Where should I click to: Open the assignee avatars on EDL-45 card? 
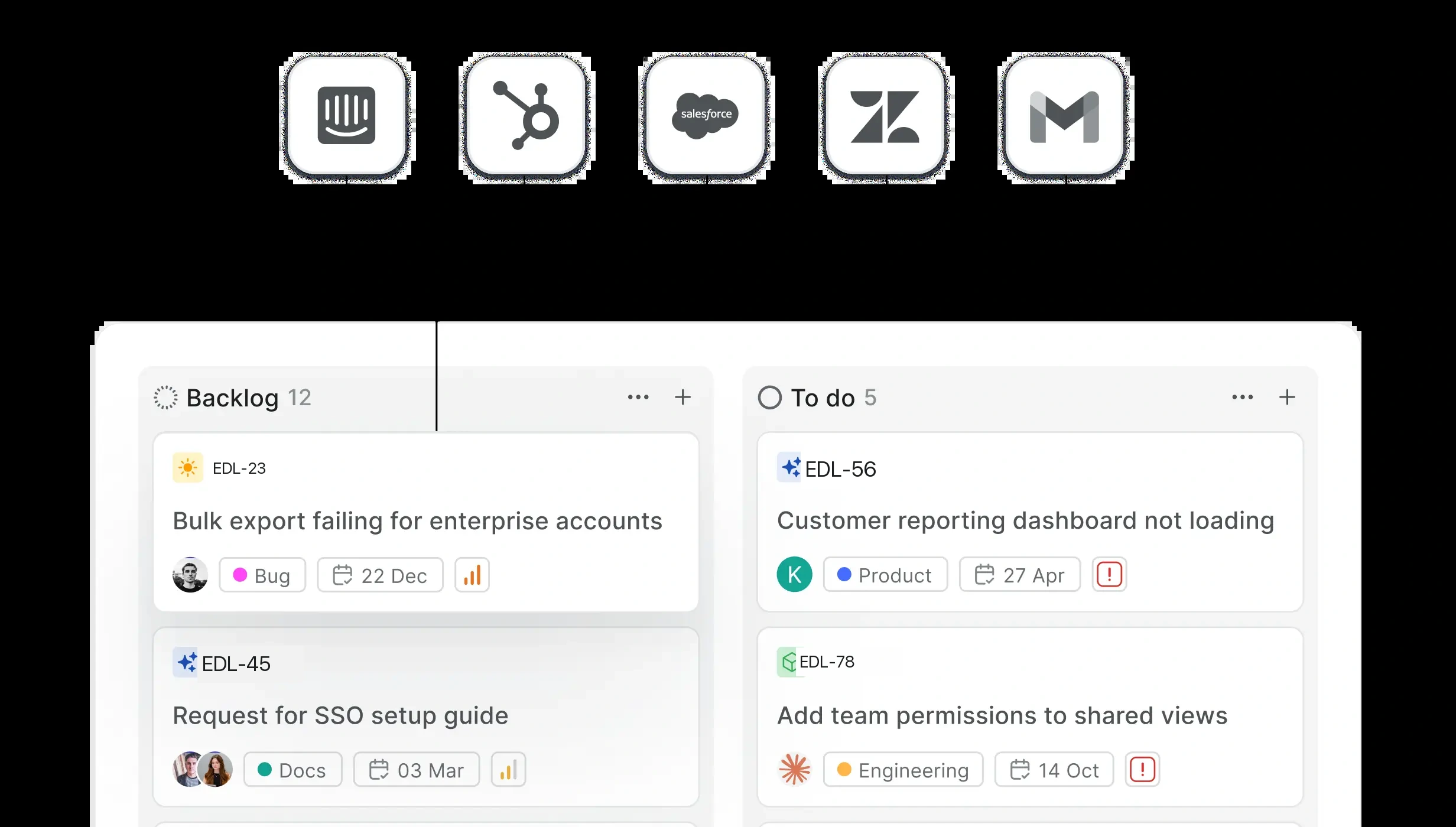[x=203, y=769]
